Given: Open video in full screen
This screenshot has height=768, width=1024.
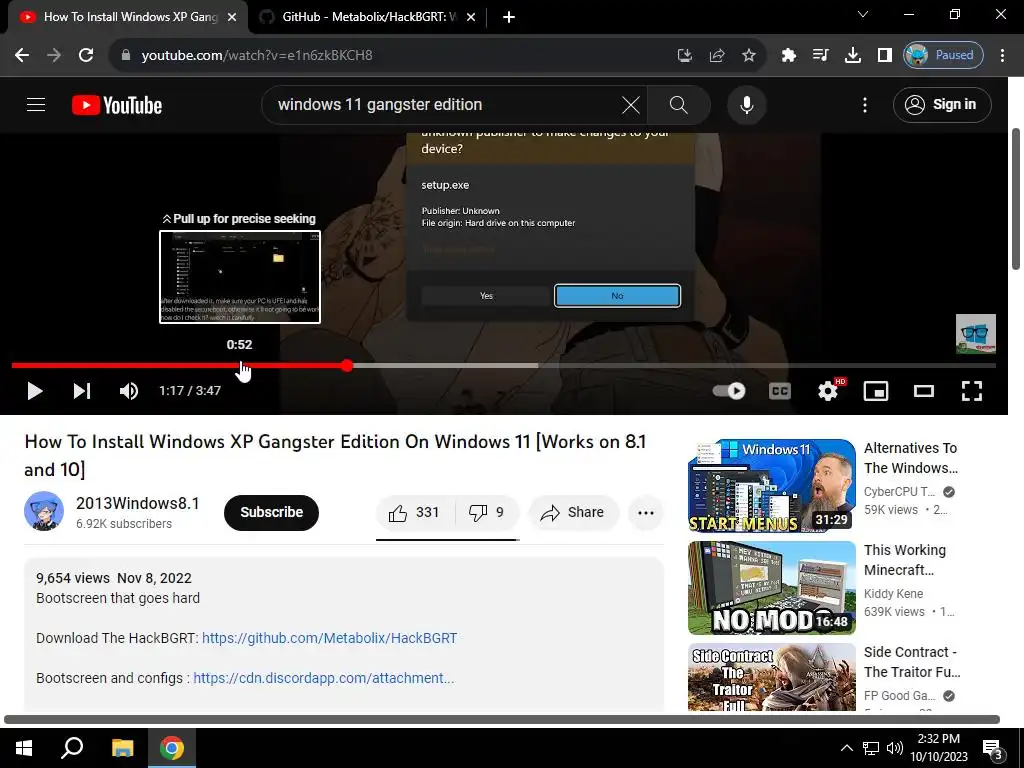Looking at the screenshot, I should (972, 391).
